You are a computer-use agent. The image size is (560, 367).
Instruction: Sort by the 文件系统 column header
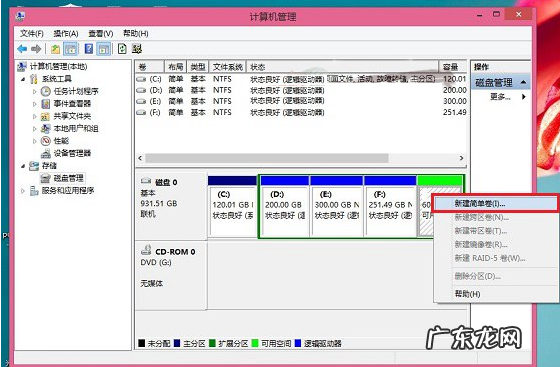coord(228,67)
